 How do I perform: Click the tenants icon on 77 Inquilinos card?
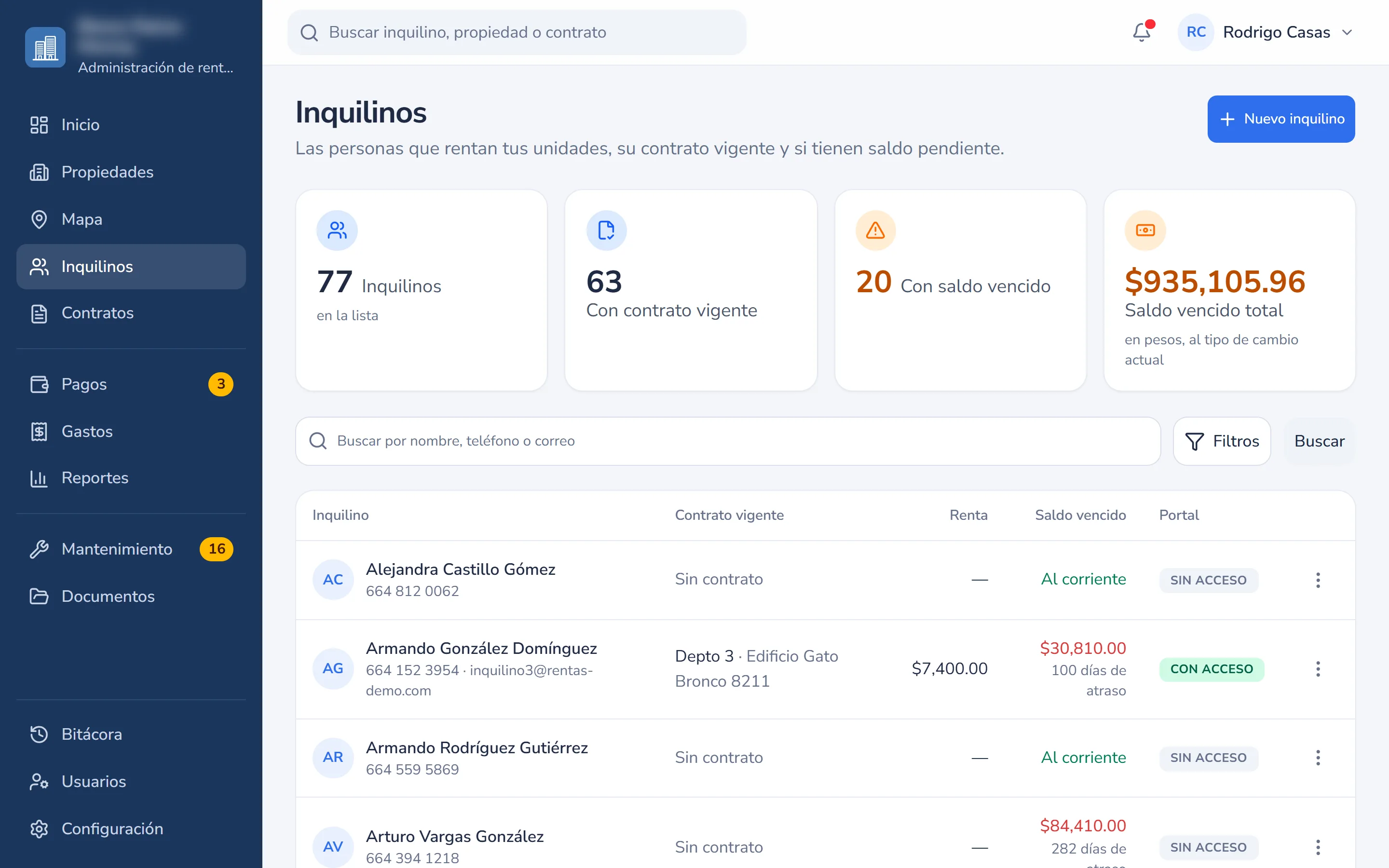337,230
